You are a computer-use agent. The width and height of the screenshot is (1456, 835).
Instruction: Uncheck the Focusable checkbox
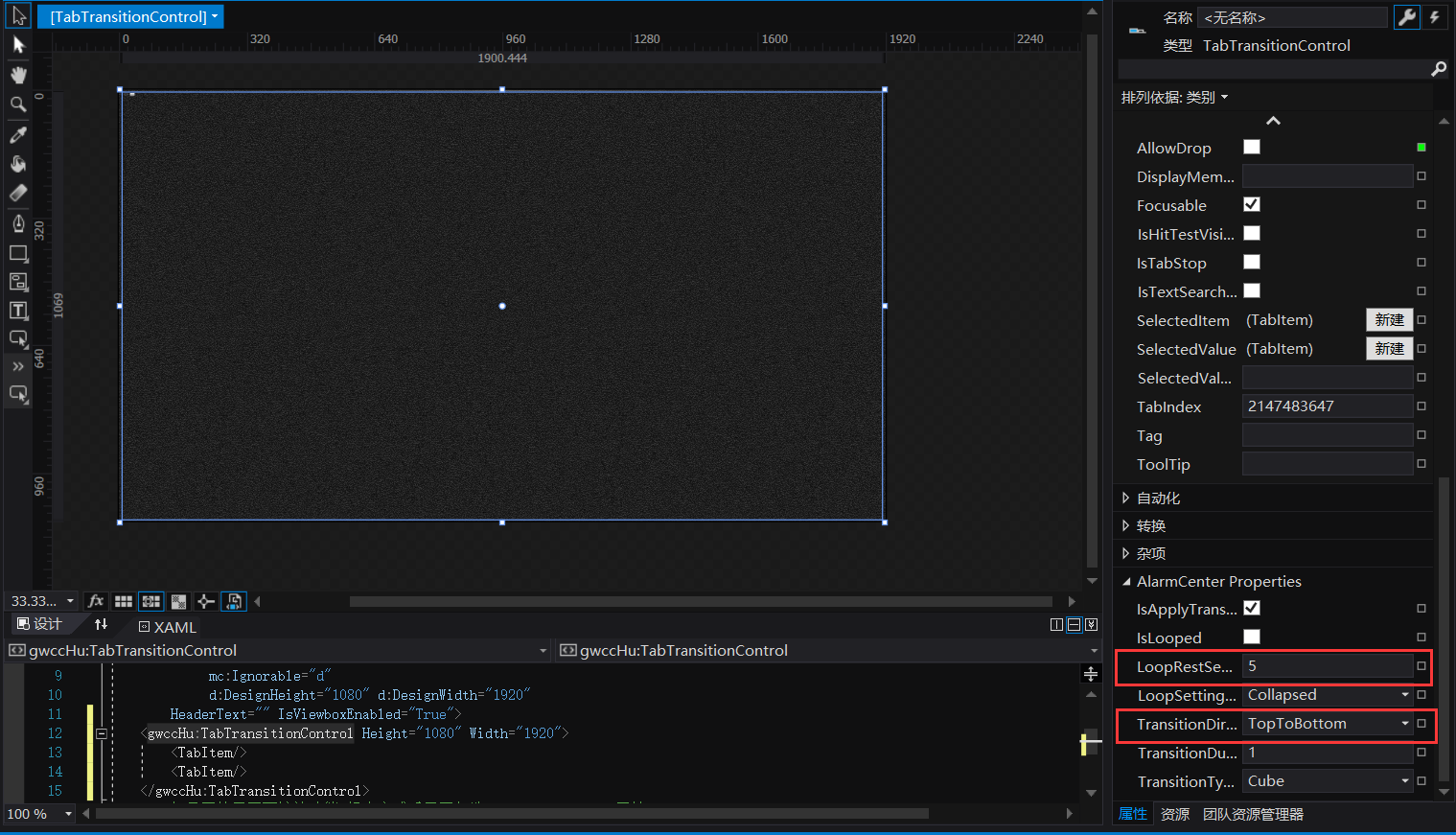pos(1252,204)
